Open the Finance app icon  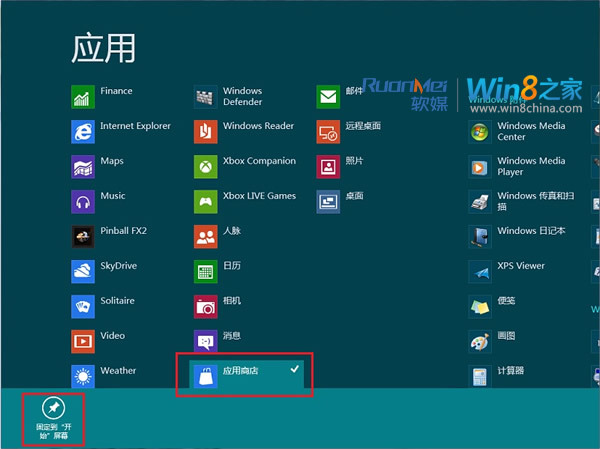pos(83,97)
